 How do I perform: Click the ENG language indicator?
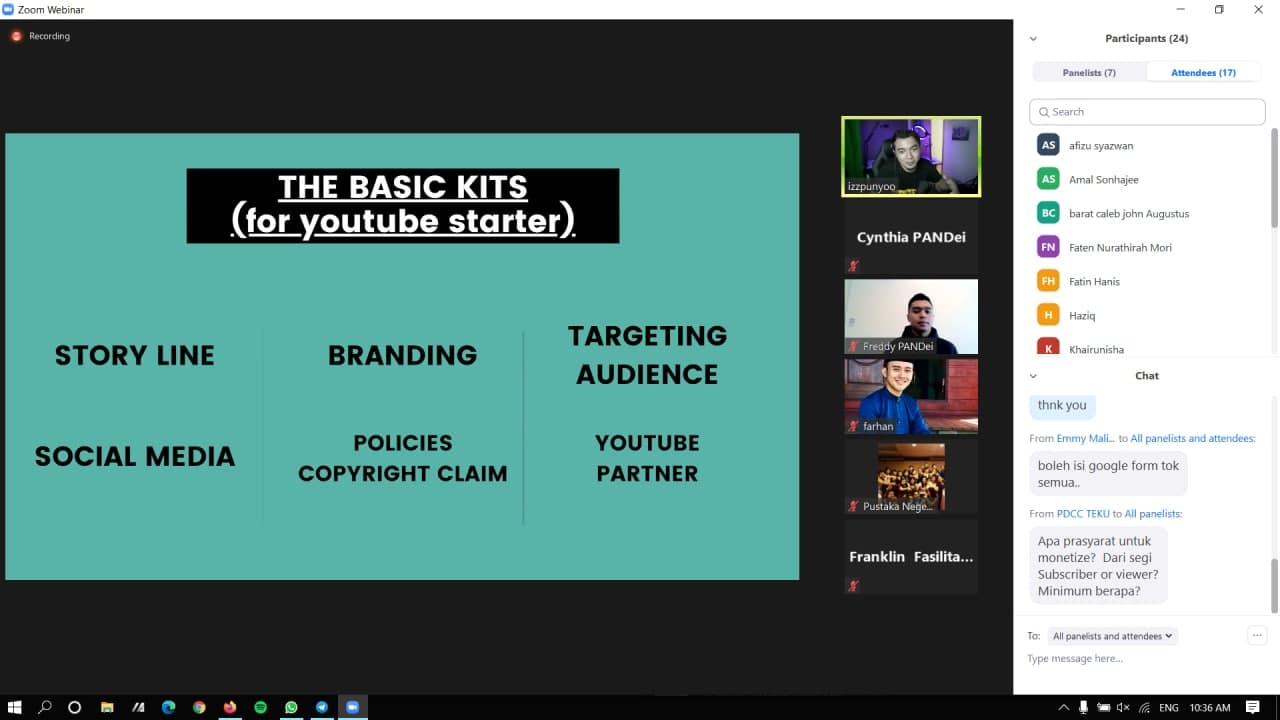[1168, 707]
